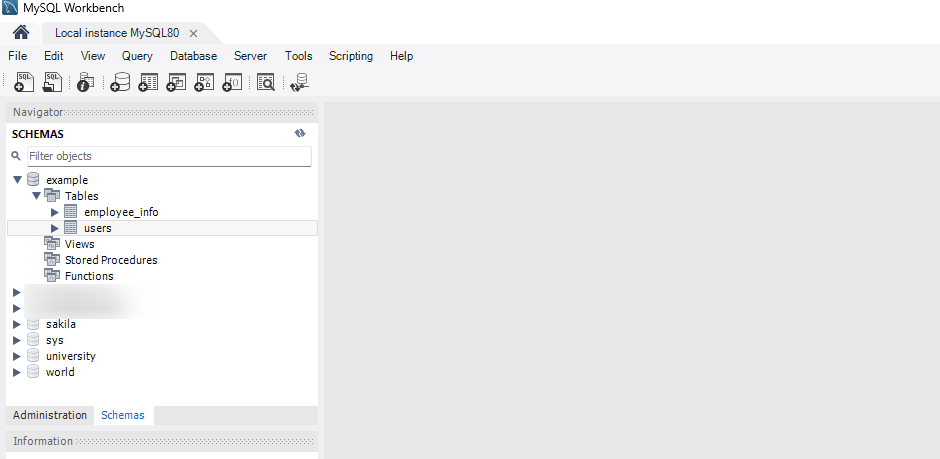
Task: Select the Stored Procedures node label
Action: [x=111, y=260]
